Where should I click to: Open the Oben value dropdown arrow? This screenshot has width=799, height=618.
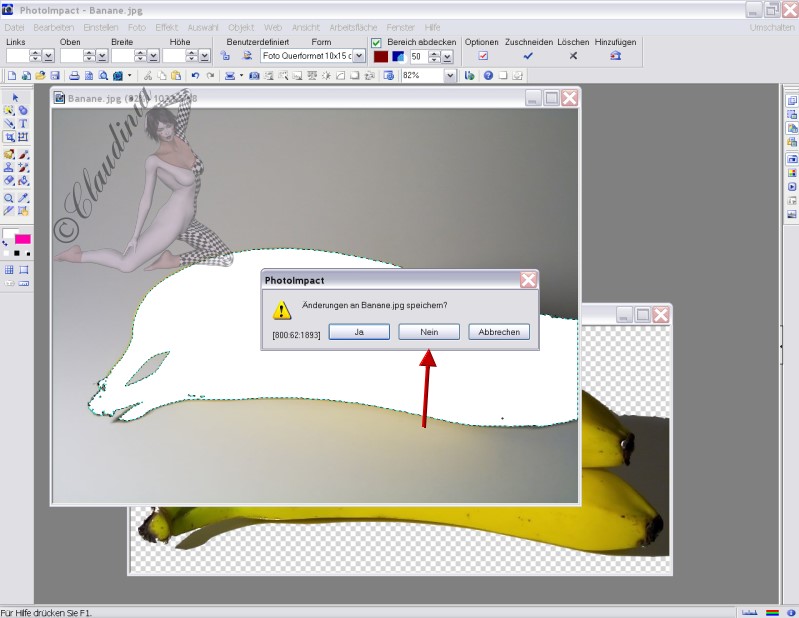point(102,56)
